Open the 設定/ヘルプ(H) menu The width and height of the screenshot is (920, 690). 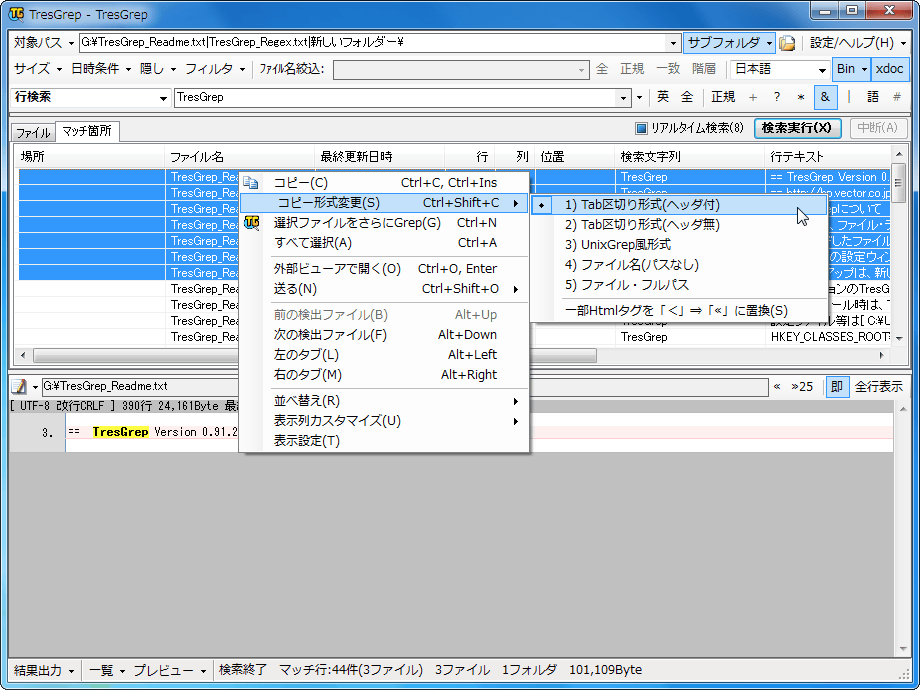click(x=857, y=43)
